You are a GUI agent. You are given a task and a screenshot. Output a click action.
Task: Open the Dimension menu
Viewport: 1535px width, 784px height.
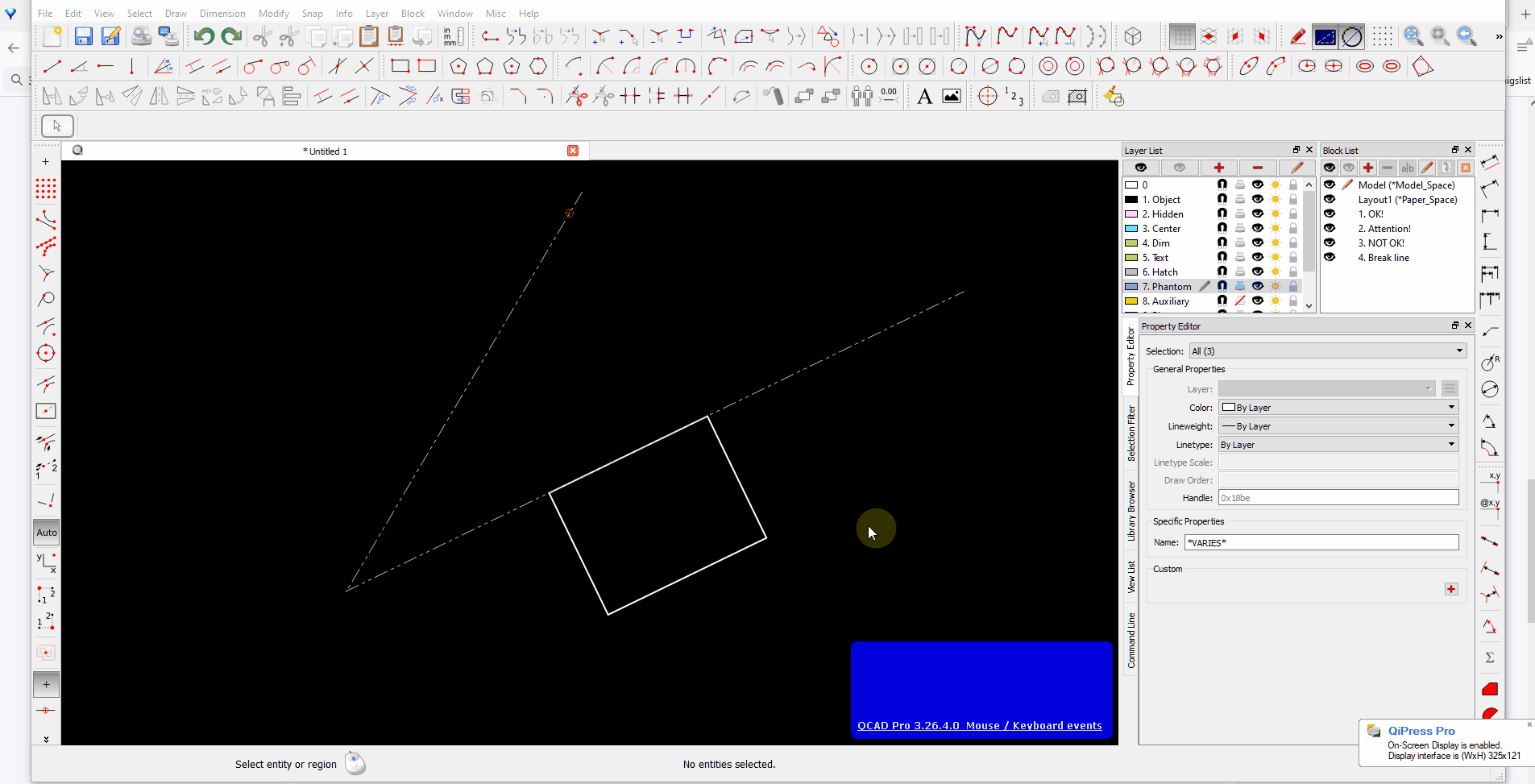point(222,14)
